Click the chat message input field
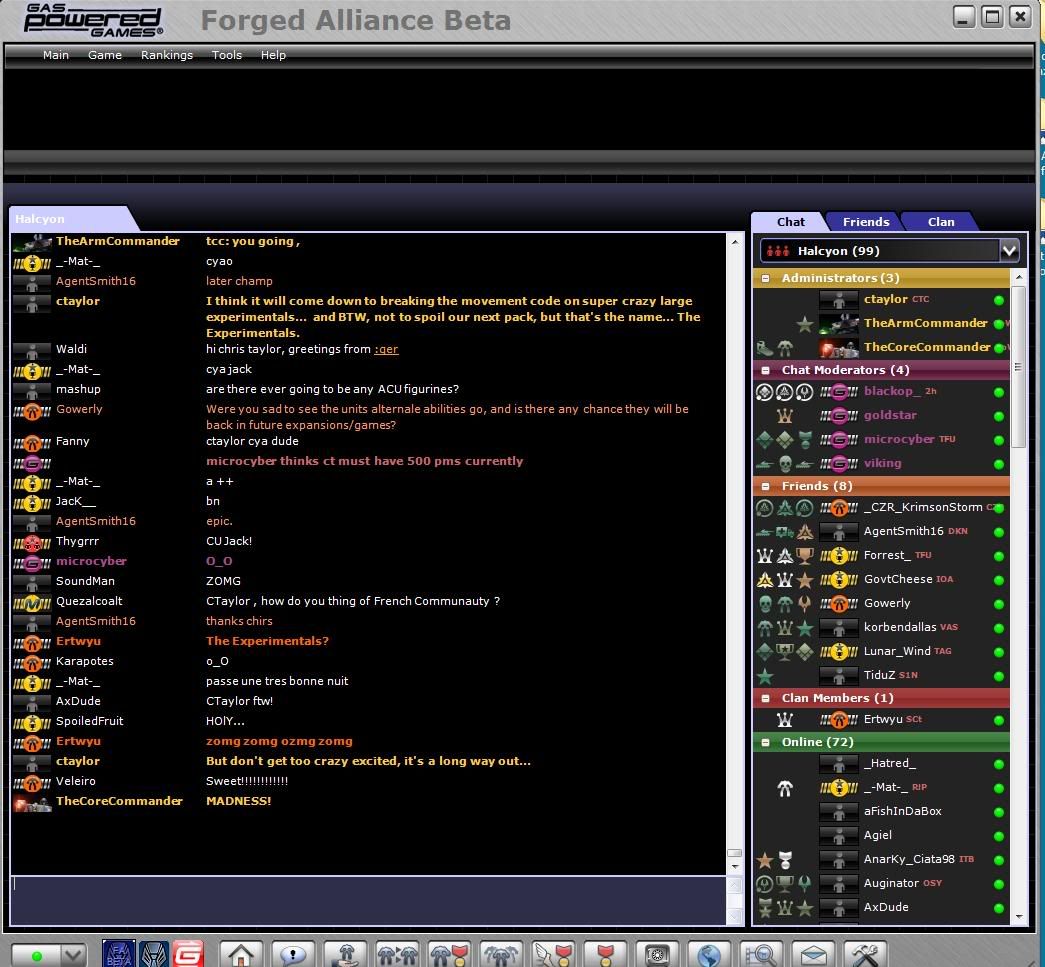 370,900
